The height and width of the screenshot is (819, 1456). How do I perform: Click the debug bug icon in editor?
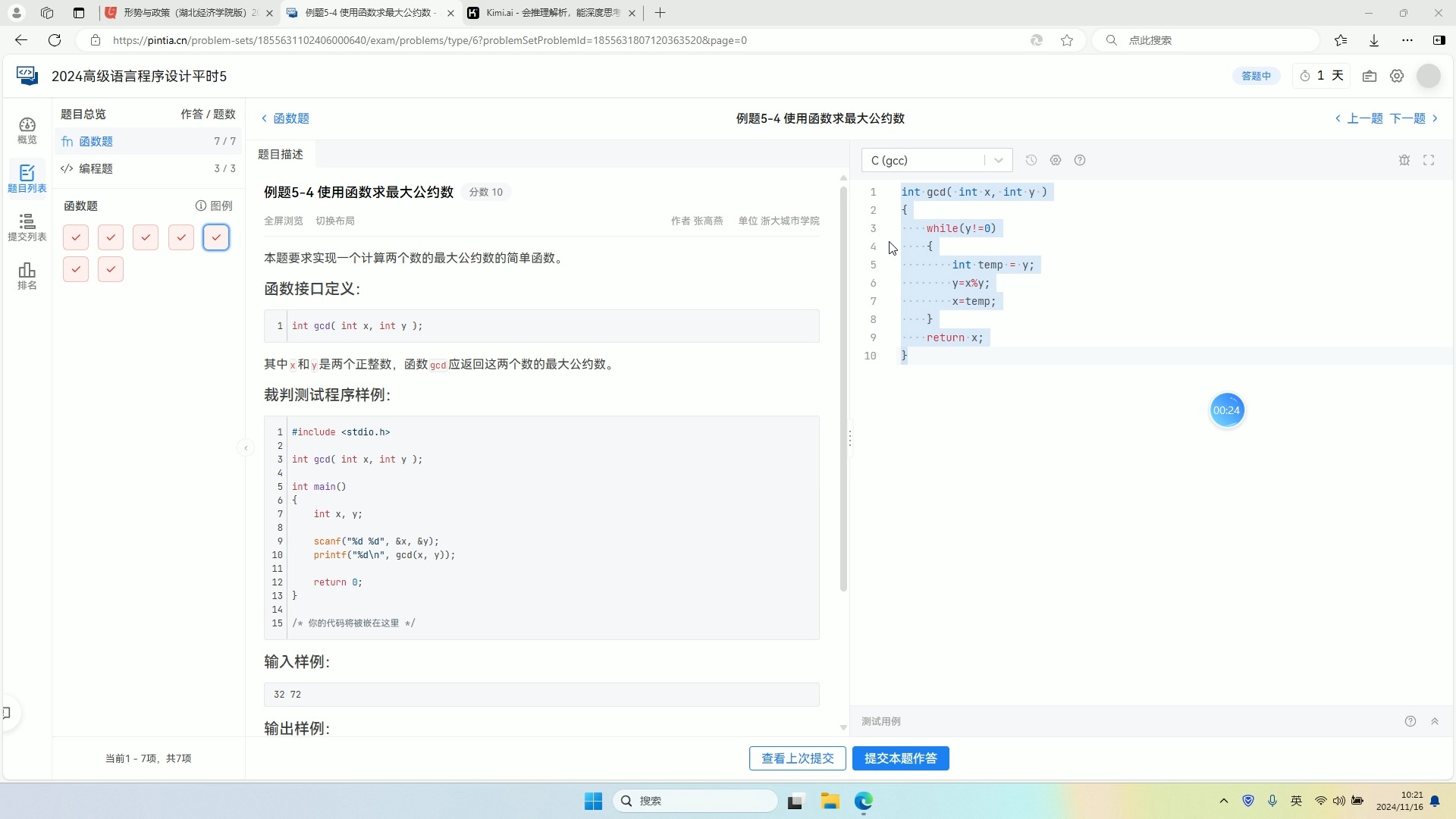tap(1404, 160)
